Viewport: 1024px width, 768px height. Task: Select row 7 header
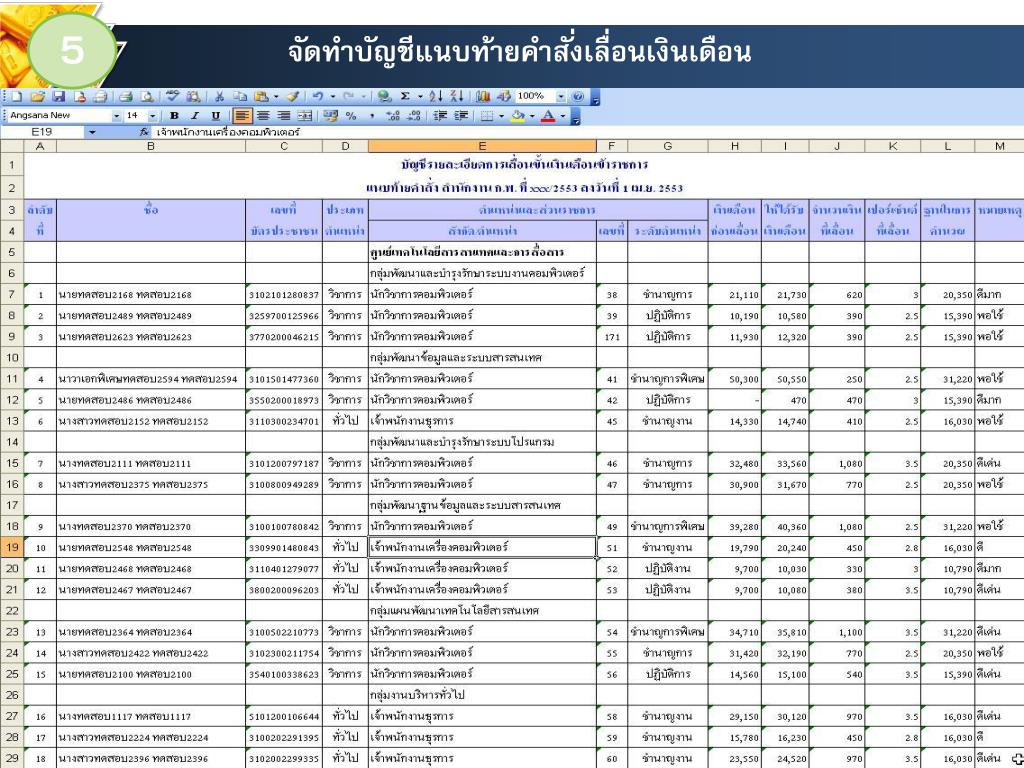pyautogui.click(x=12, y=295)
